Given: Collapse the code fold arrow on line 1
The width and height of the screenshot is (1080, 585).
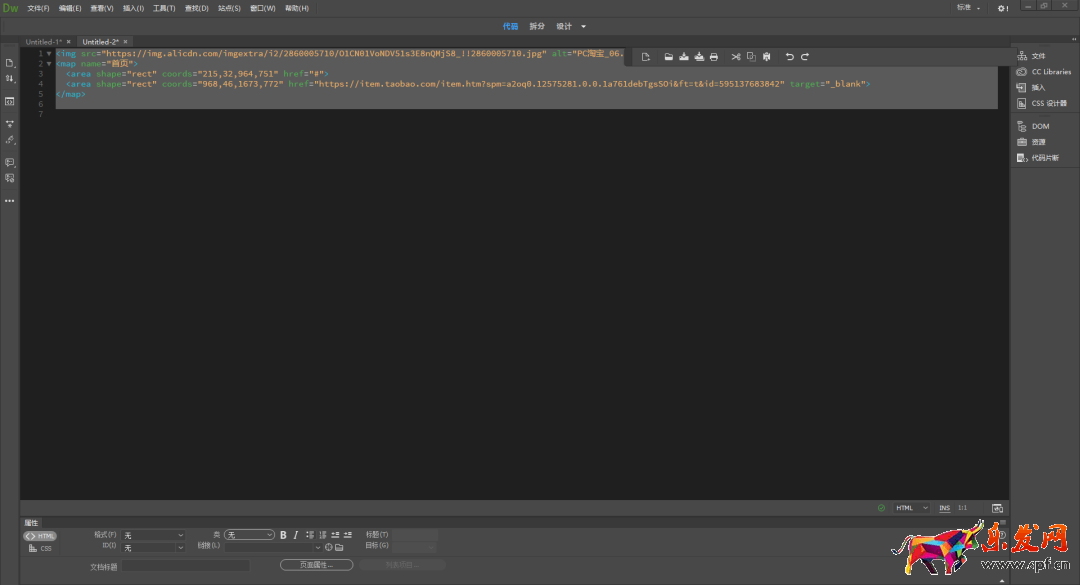Looking at the screenshot, I should [x=48, y=53].
